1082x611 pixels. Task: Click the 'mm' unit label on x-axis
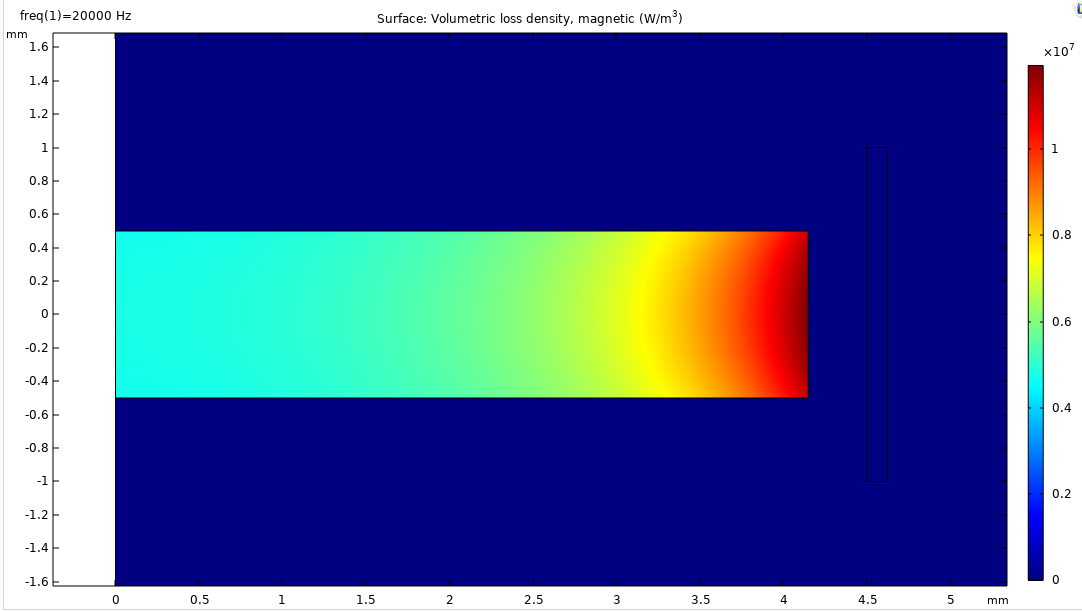997,600
